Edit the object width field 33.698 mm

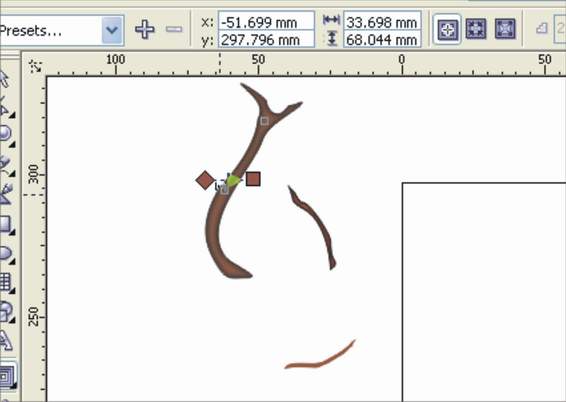click(382, 22)
